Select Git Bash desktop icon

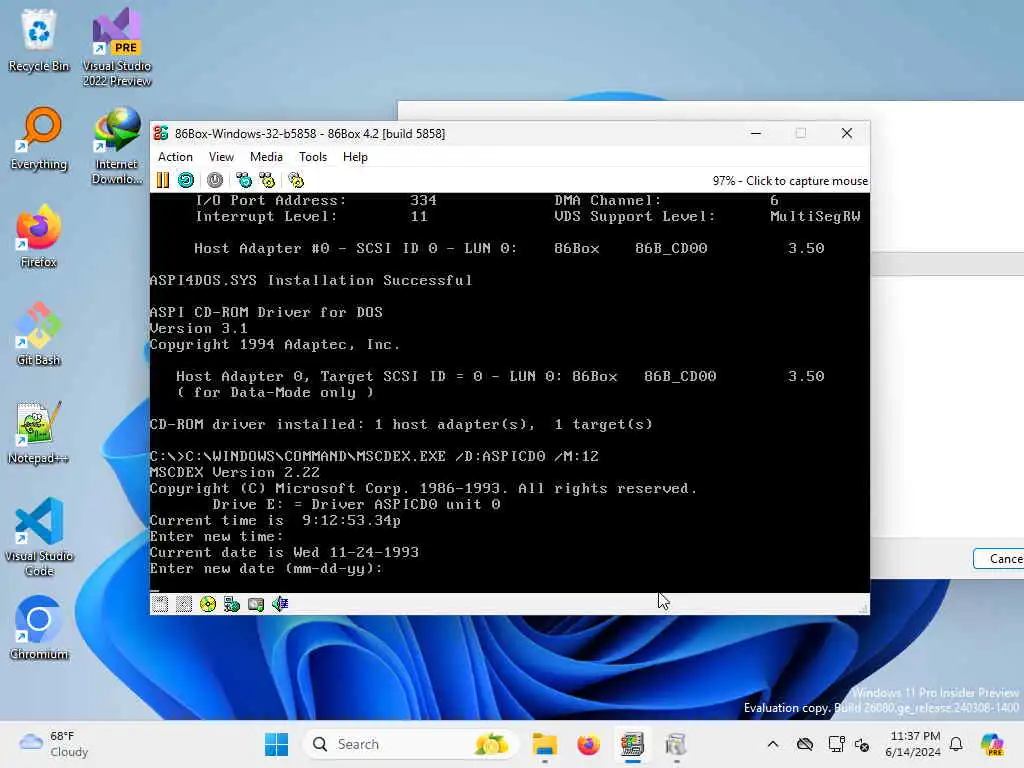(39, 335)
